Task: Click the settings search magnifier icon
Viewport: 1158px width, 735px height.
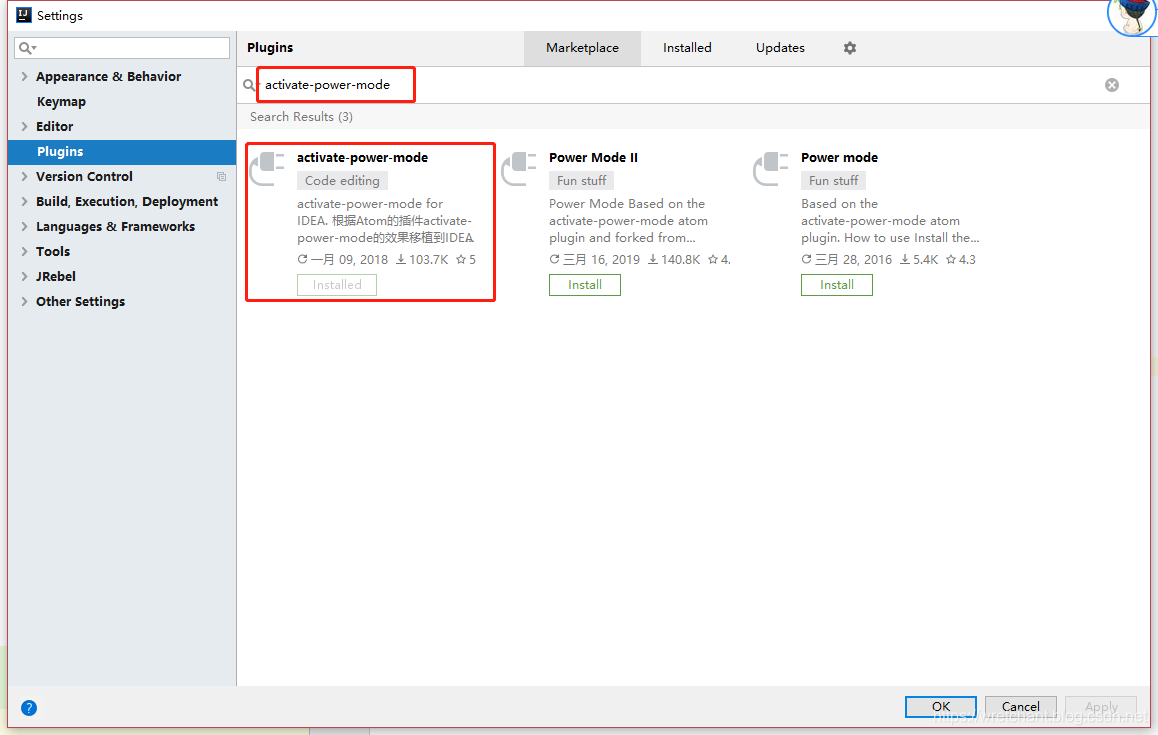Action: (x=27, y=48)
